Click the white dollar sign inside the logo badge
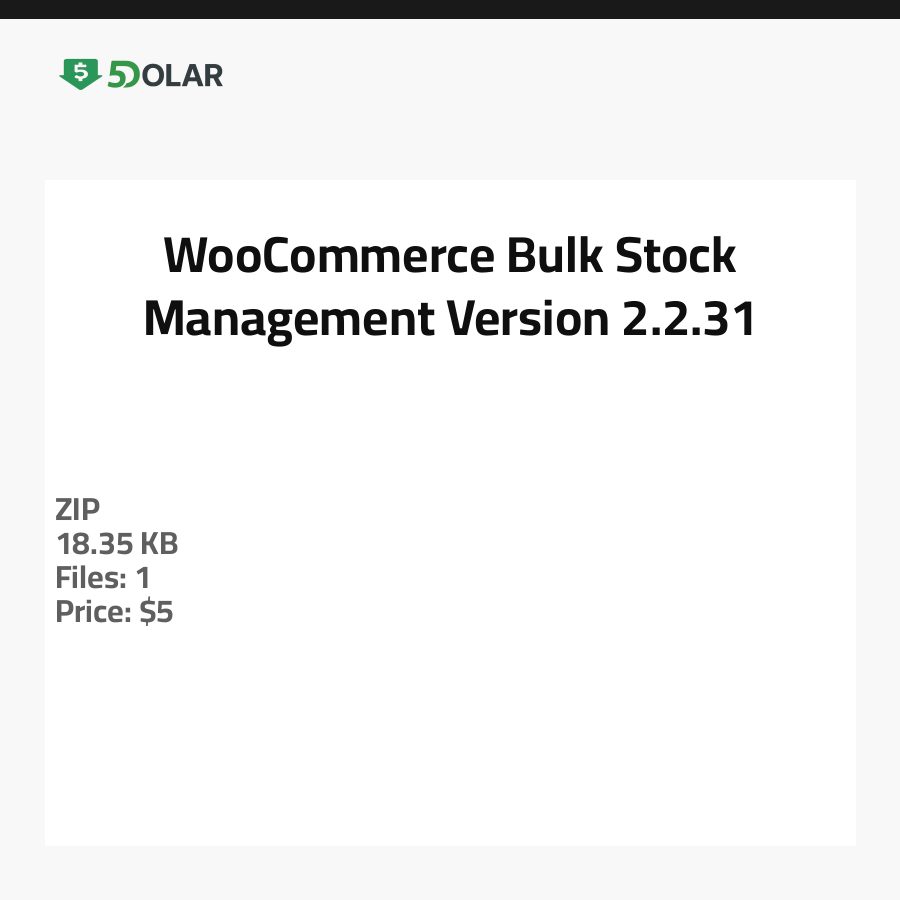Screen dimensions: 900x900 [80, 70]
